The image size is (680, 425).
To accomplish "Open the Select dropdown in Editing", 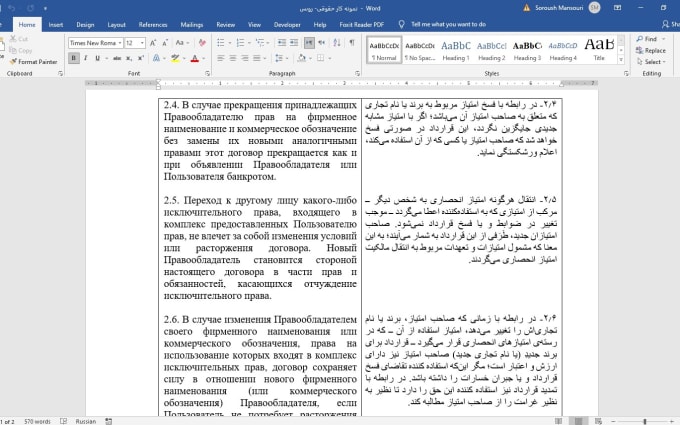I will 651,62.
